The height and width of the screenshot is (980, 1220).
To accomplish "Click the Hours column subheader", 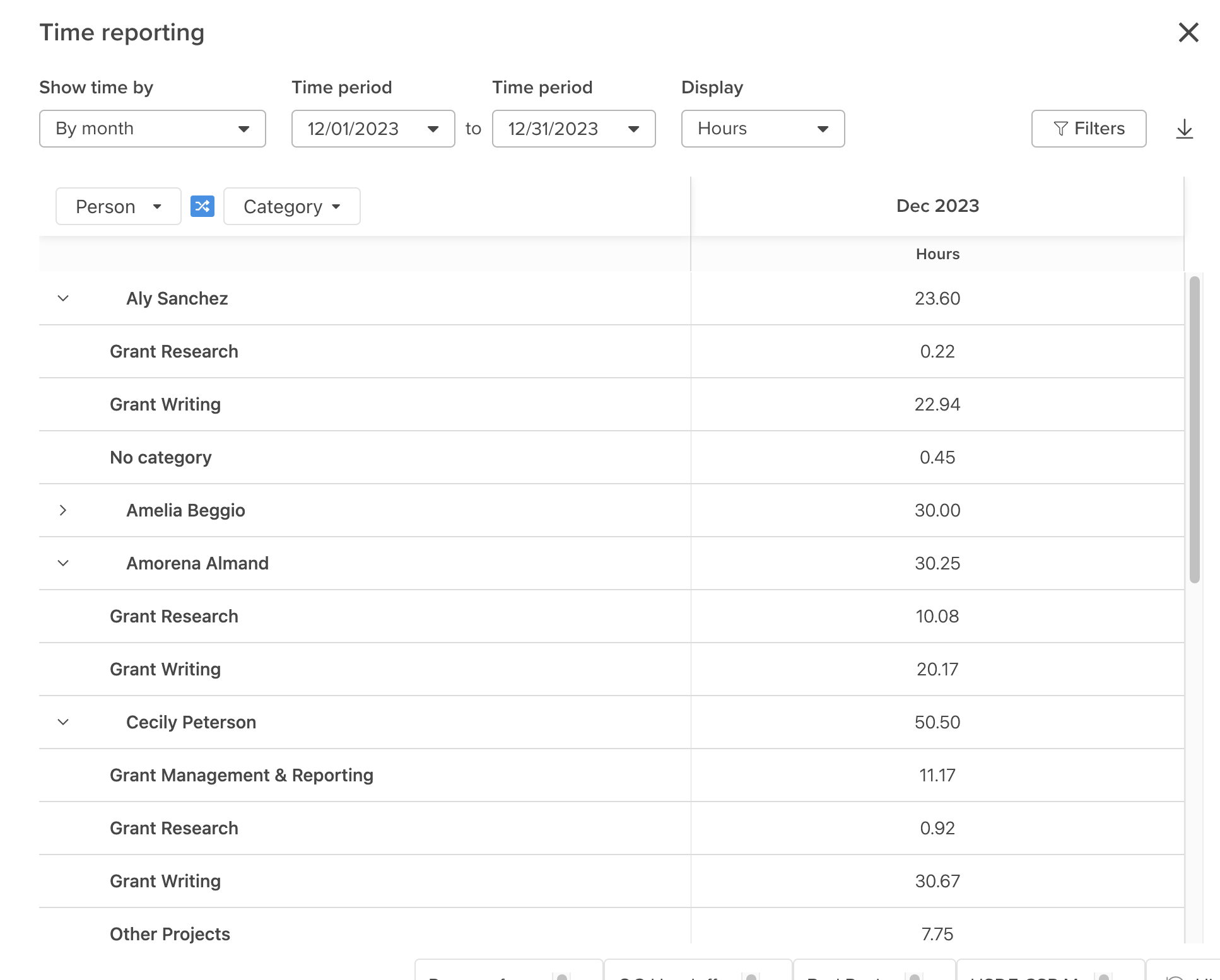I will (x=937, y=254).
